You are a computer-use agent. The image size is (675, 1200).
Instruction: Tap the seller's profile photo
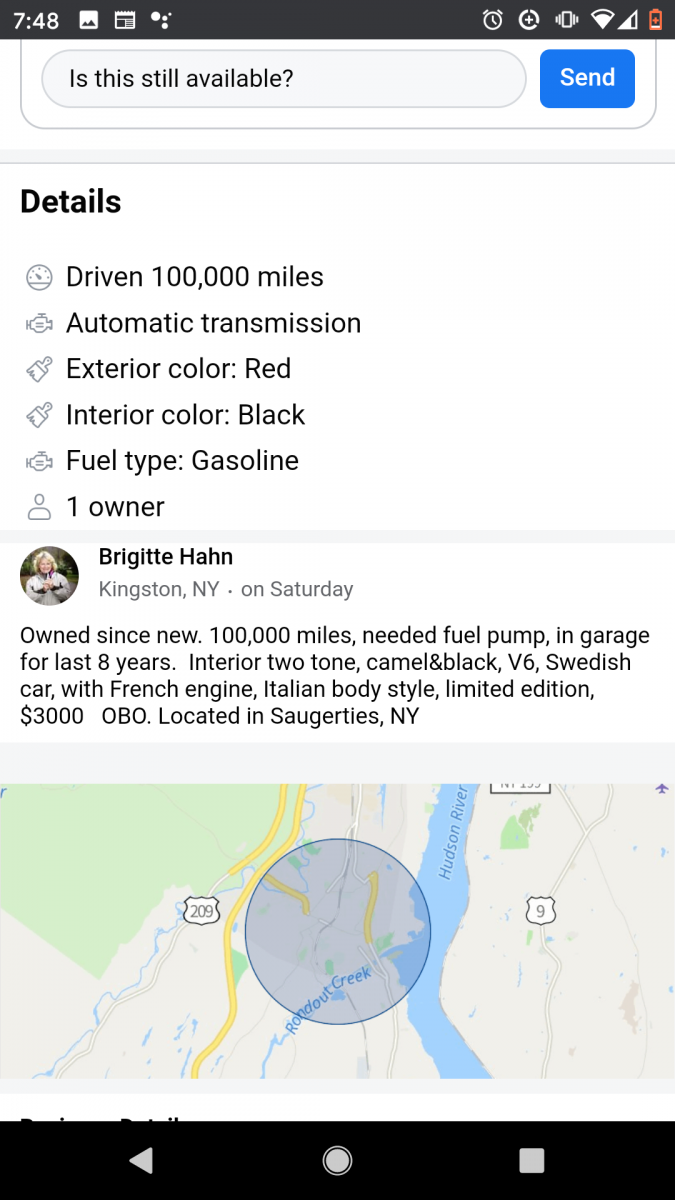tap(49, 575)
